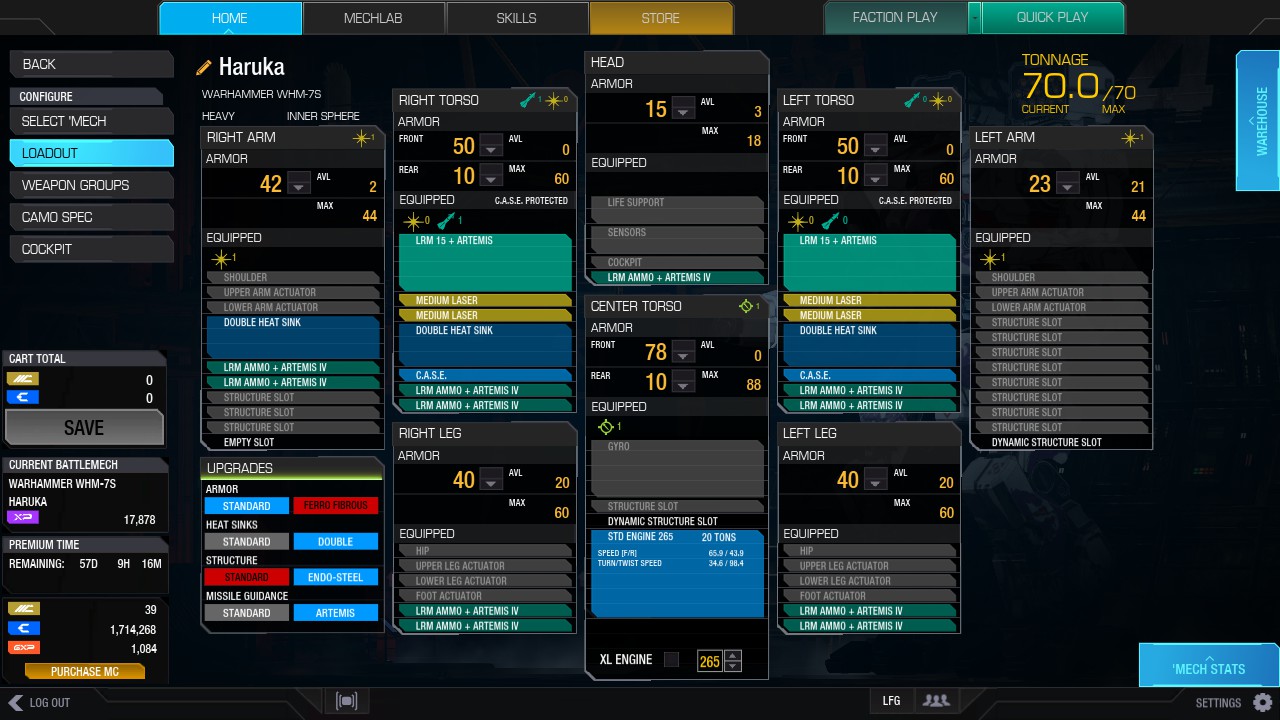Screen dimensions: 1280x720
Task: Go back with the Back button
Action: (91, 64)
